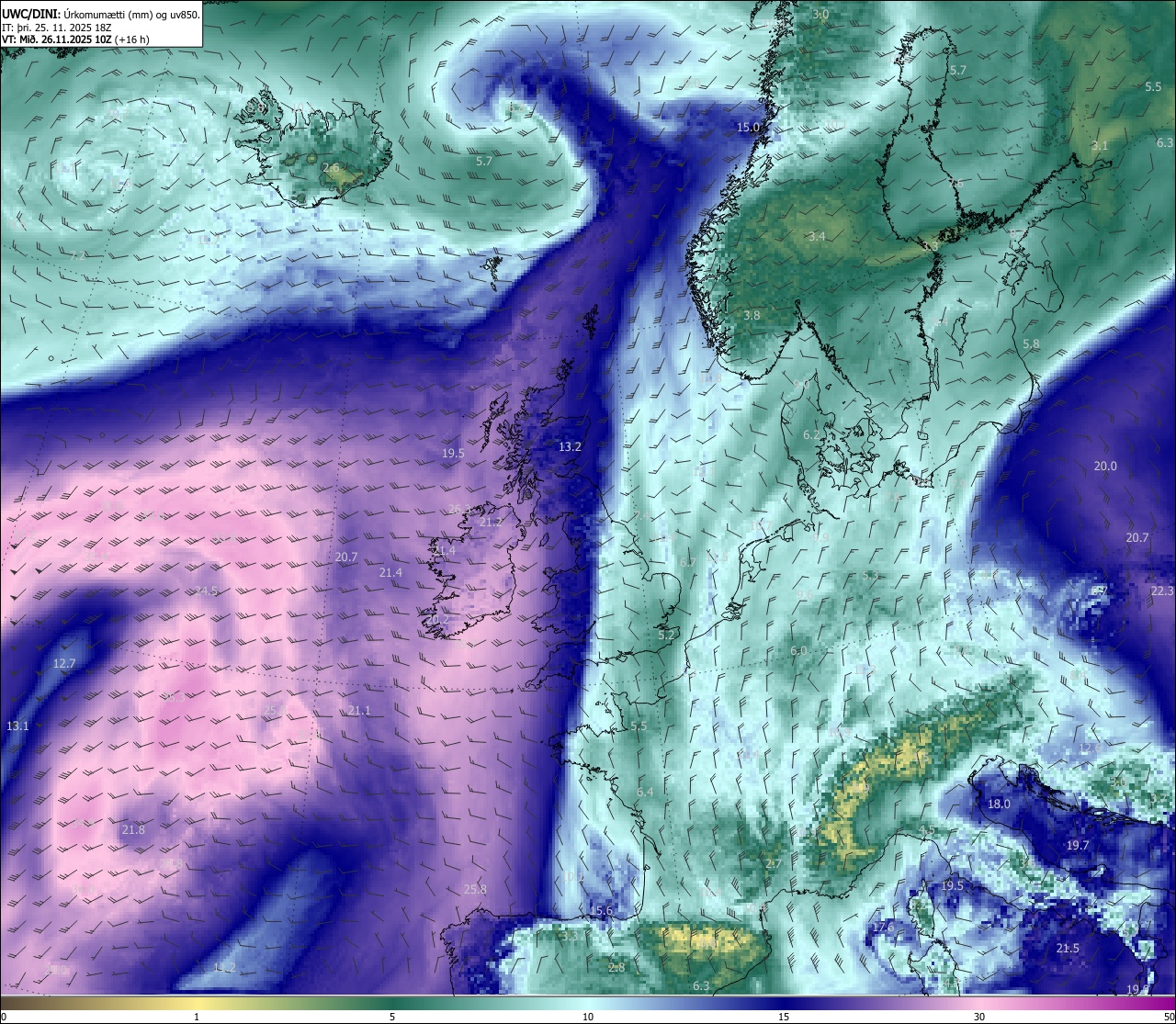Click the 18.0 value on the map

(x=999, y=805)
